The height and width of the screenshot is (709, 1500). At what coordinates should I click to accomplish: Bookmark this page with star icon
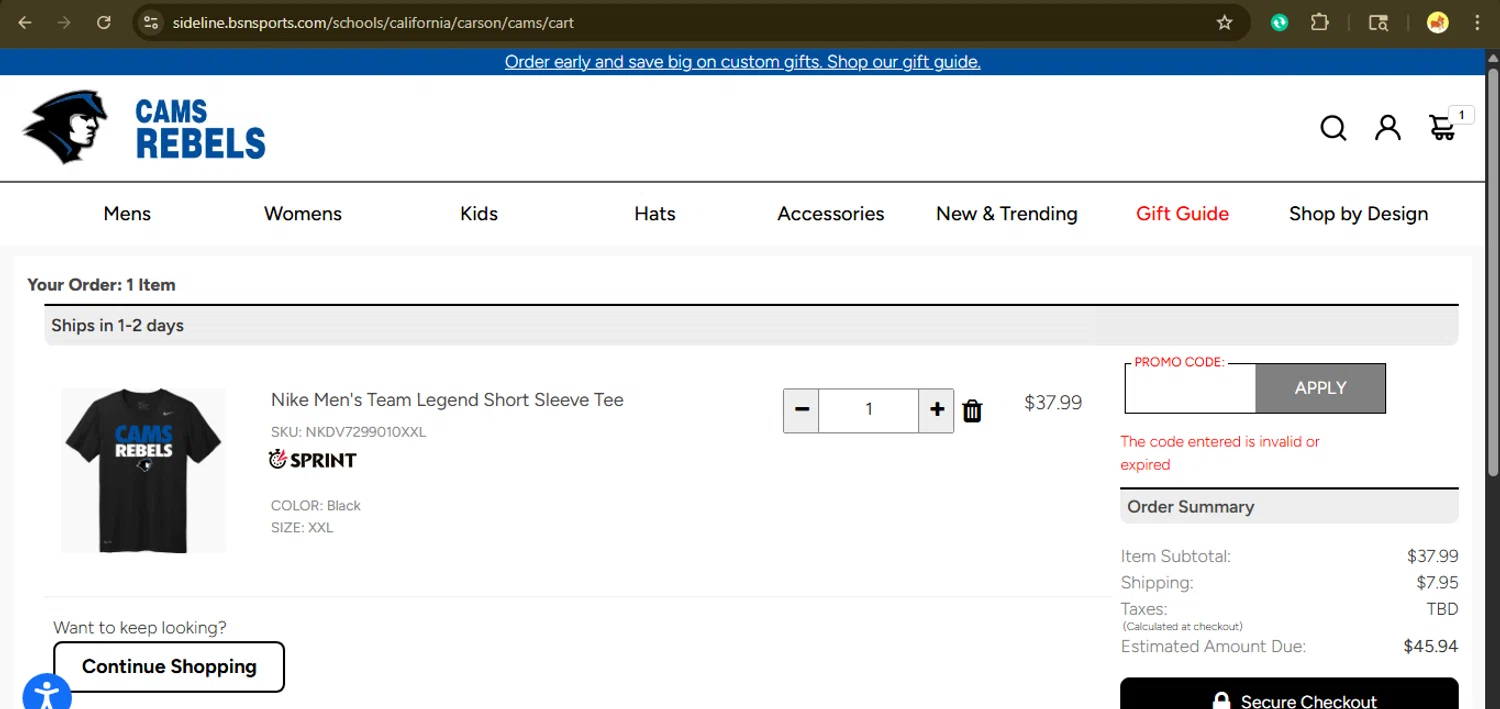click(x=1224, y=22)
